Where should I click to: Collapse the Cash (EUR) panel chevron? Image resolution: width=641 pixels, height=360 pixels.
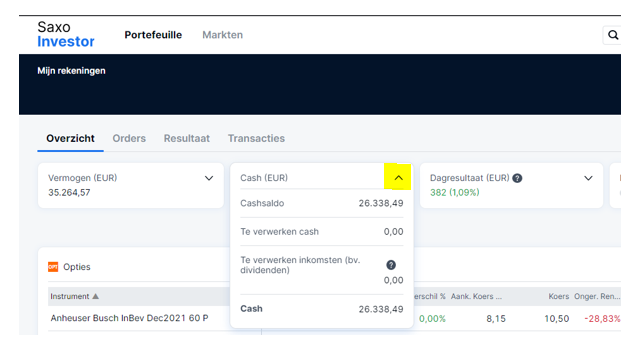398,178
